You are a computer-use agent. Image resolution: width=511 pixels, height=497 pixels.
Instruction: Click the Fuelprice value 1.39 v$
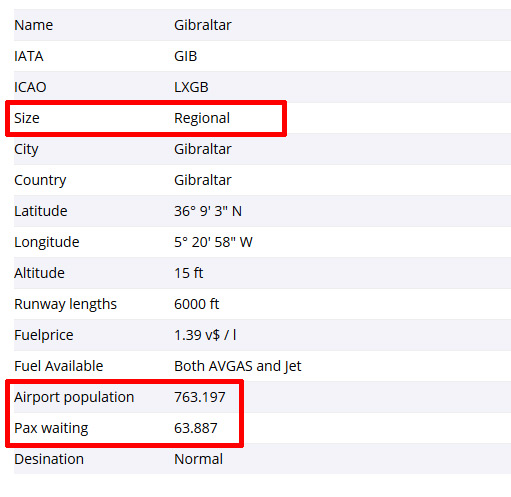point(205,335)
